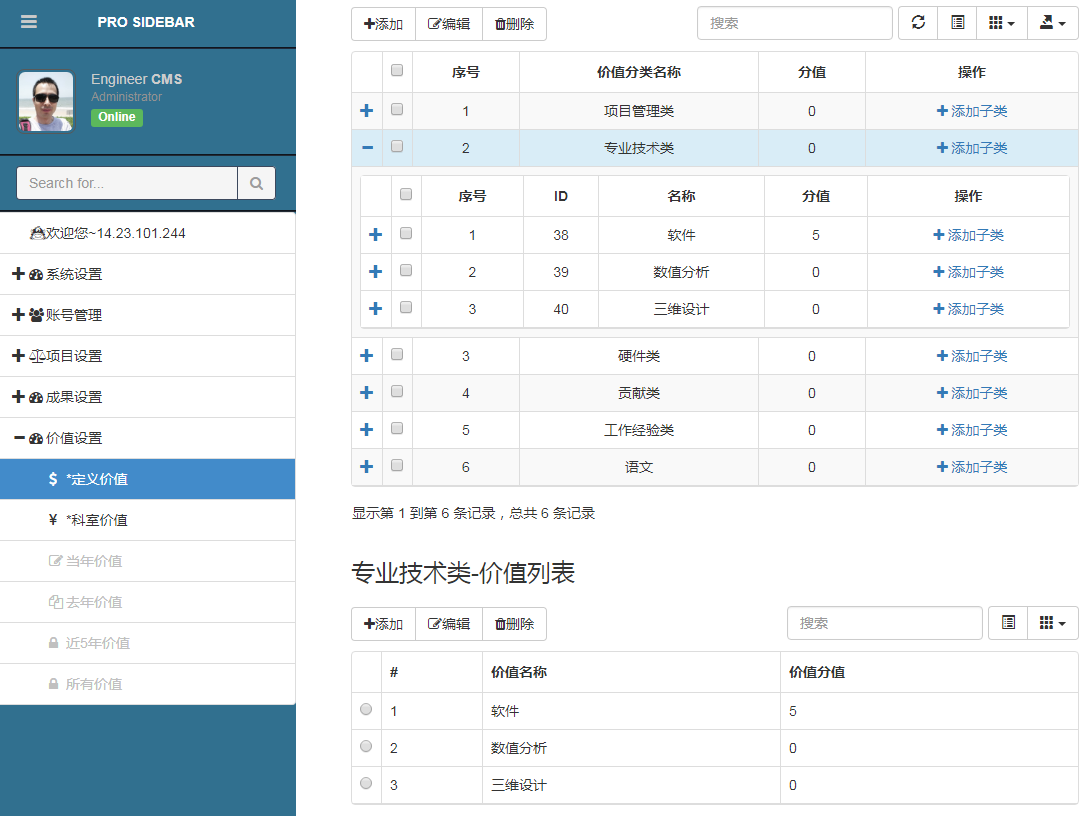Expand the 硬件类 row
Screen dimensions: 1086x816
click(367, 356)
